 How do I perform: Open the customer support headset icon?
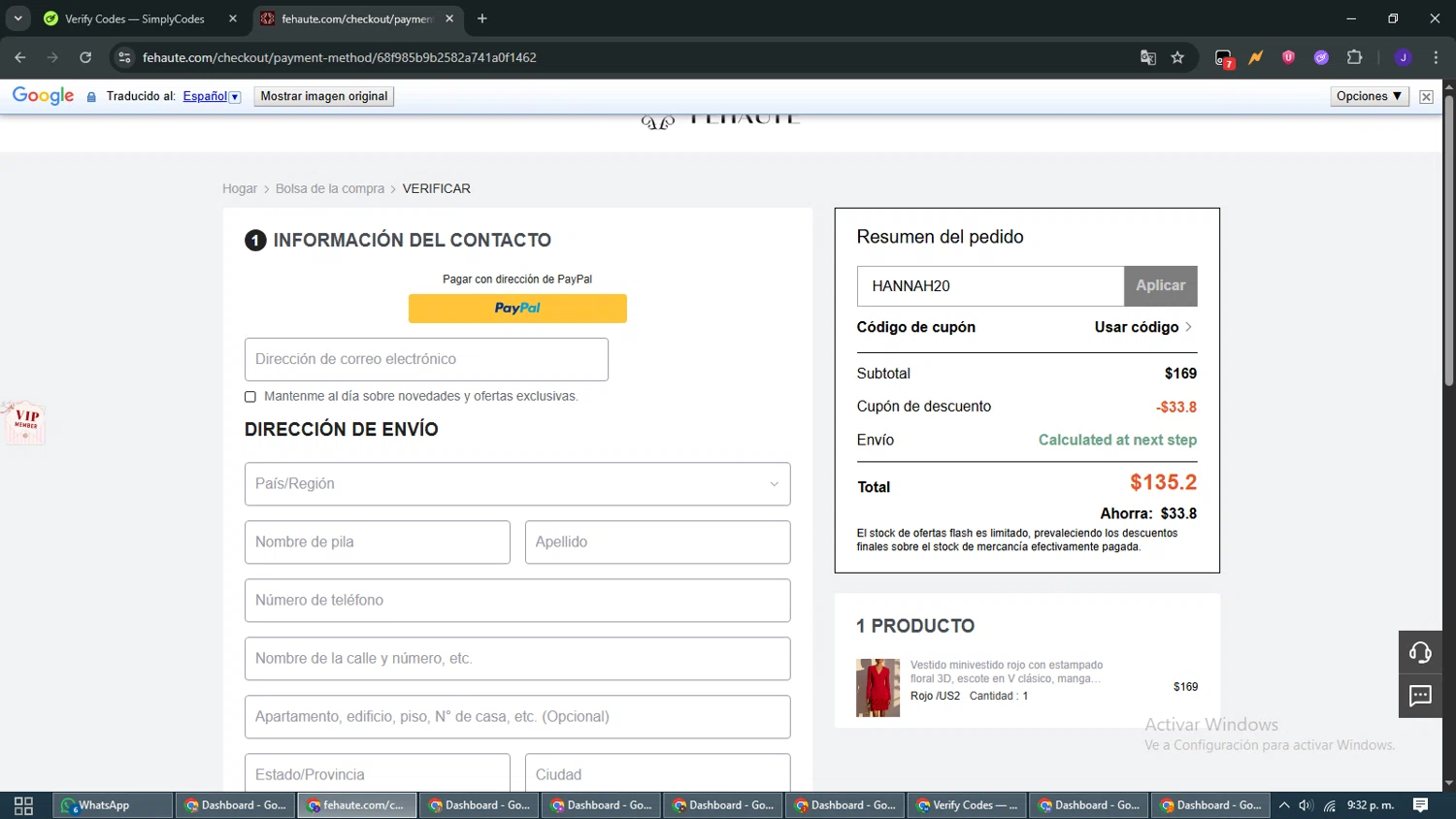click(1420, 652)
